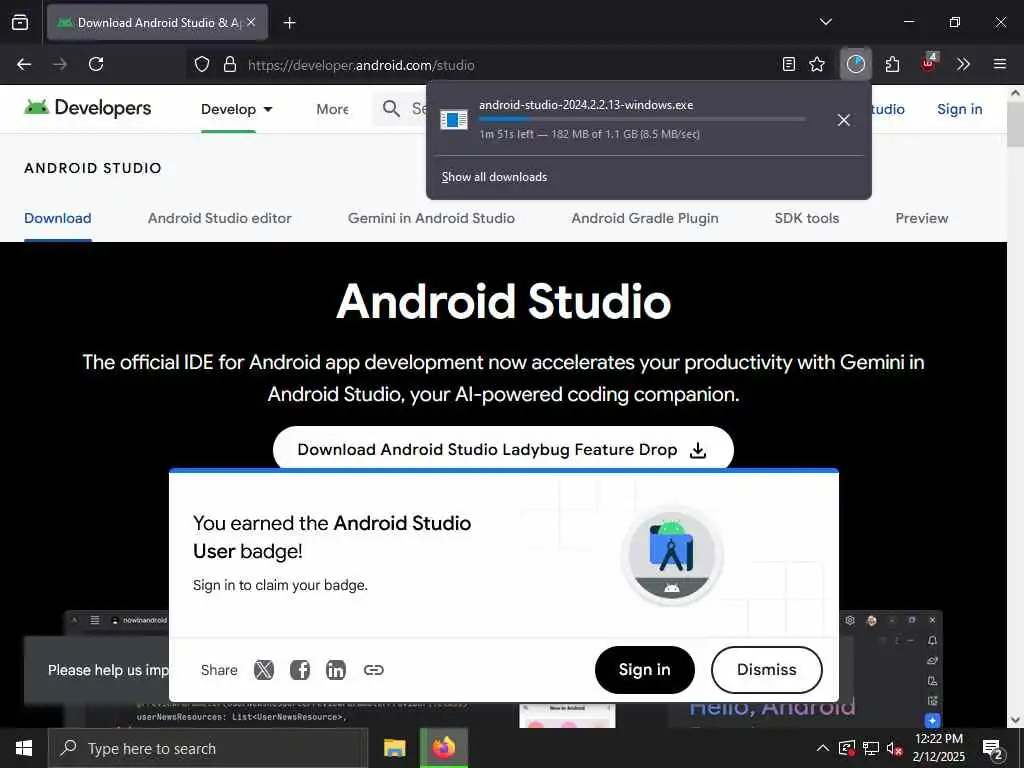This screenshot has width=1024, height=768.
Task: Toggle reader view icon
Action: 788,64
